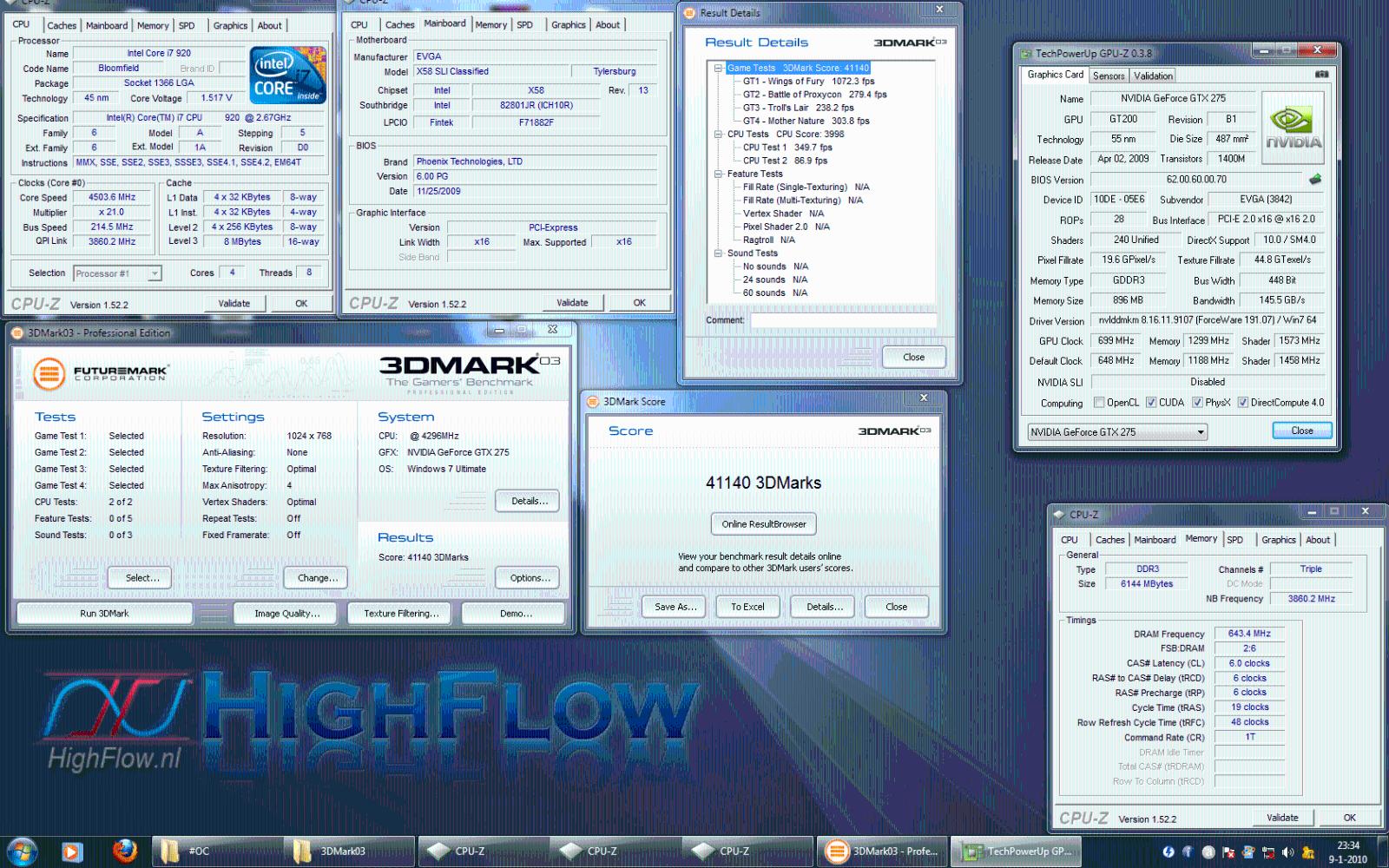Activate the 3DMark03 - Profe... taskbar button
1389x868 pixels.
pyautogui.click(x=882, y=852)
